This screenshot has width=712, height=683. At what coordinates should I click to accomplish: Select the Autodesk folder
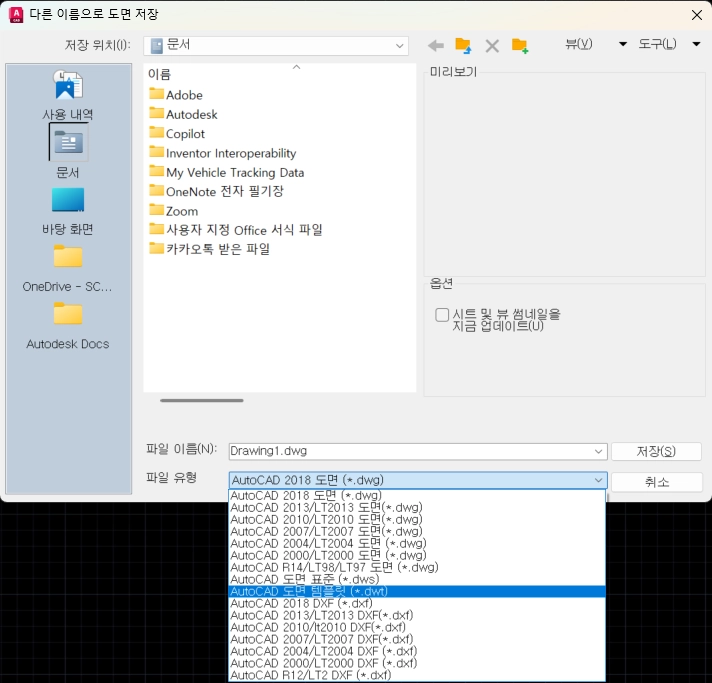point(183,114)
